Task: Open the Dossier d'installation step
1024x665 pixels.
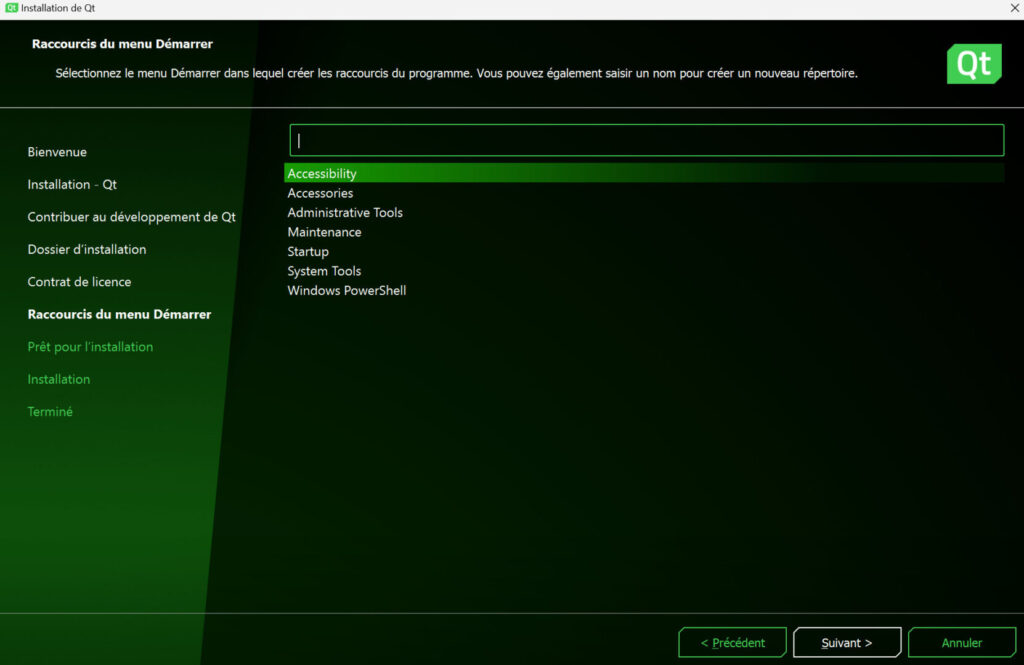Action: tap(87, 249)
